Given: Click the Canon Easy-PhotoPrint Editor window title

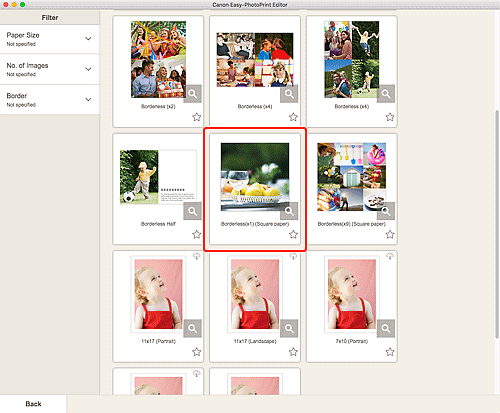Looking at the screenshot, I should 250,5.
